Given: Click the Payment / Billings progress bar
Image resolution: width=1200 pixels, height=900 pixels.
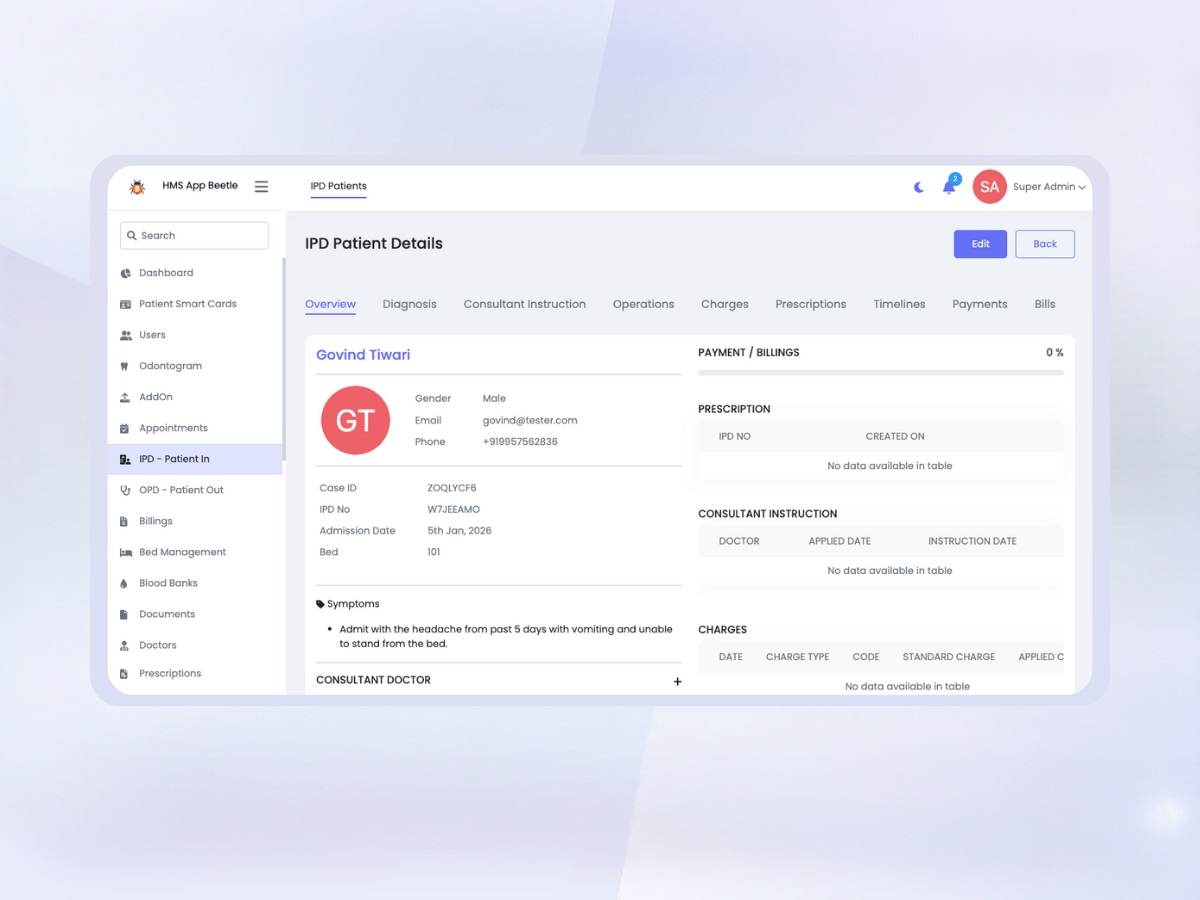Looking at the screenshot, I should click(x=880, y=373).
